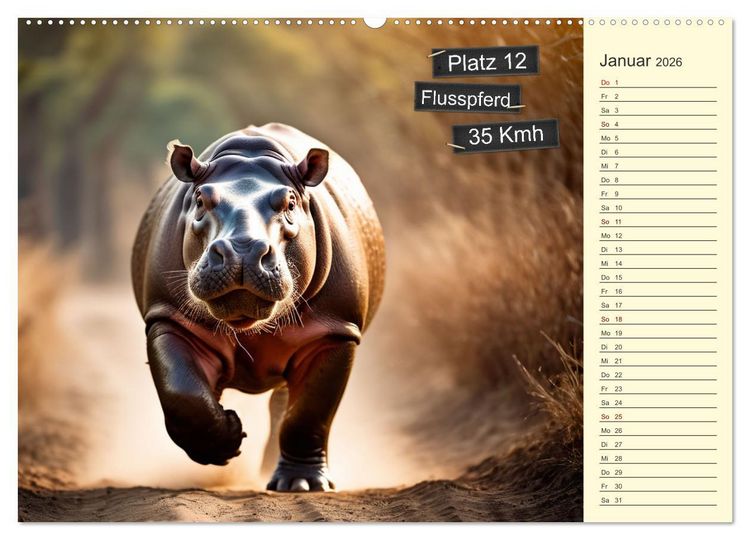This screenshot has width=750, height=540.
Task: Select the 'Sa 3' calendar row
Action: pyautogui.click(x=658, y=110)
